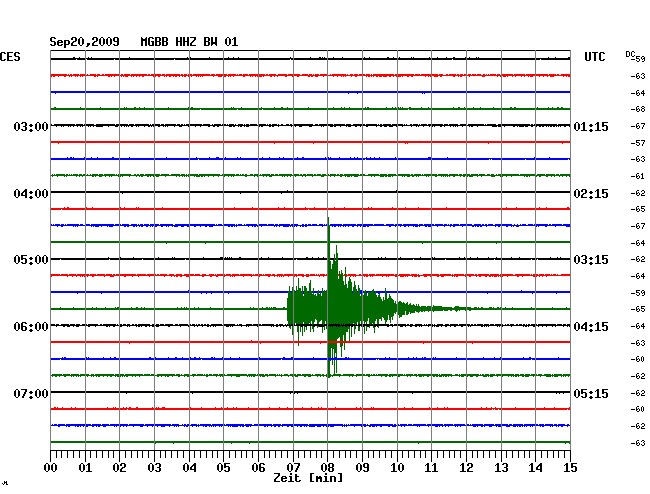Click the date label Sep20,2009
Viewport: 650px width, 494px height.
[84, 42]
